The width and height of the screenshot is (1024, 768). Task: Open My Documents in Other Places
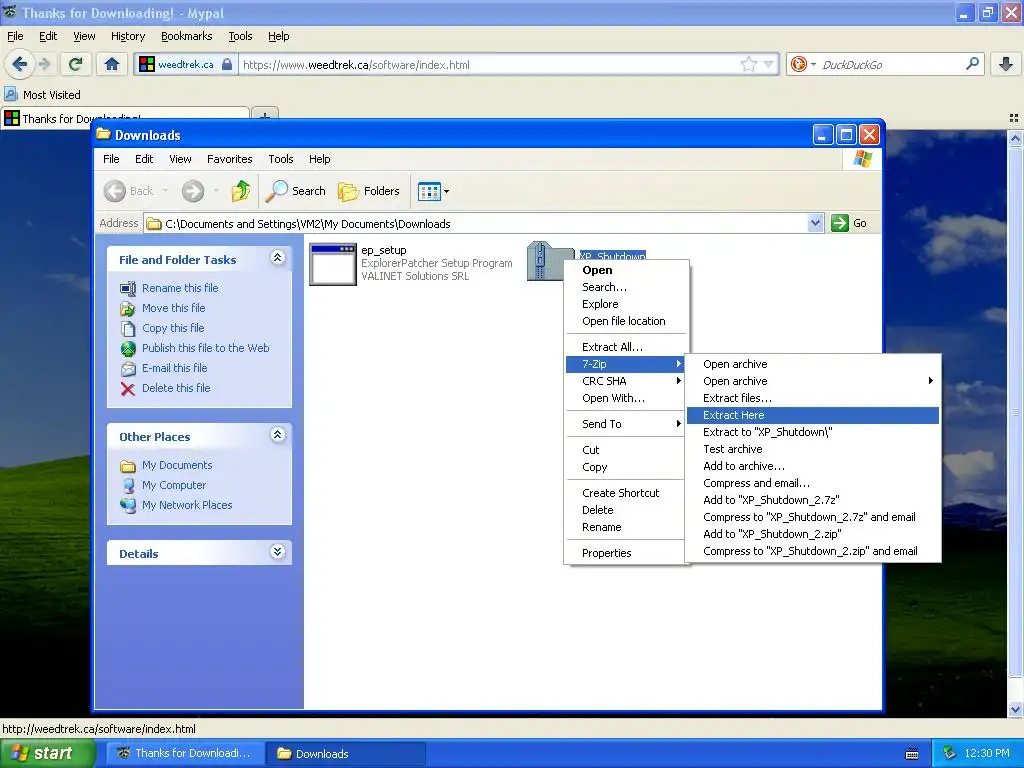pyautogui.click(x=177, y=465)
